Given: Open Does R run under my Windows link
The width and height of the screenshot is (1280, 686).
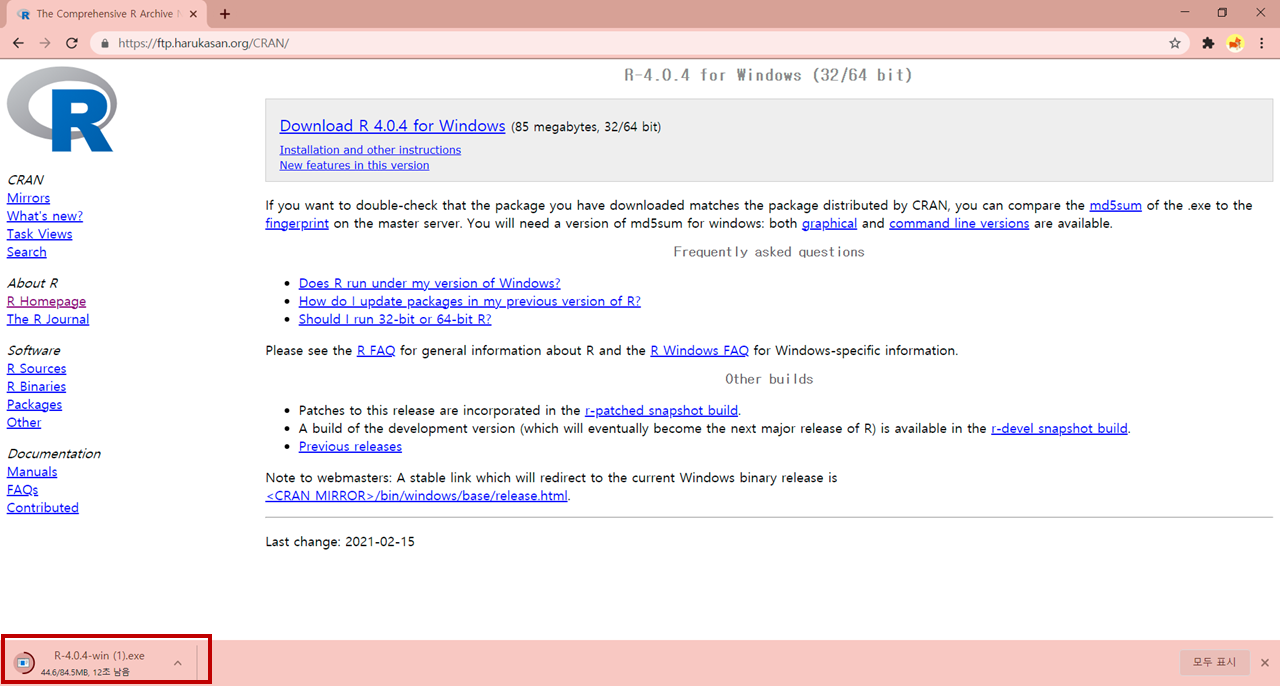Looking at the screenshot, I should [x=429, y=283].
